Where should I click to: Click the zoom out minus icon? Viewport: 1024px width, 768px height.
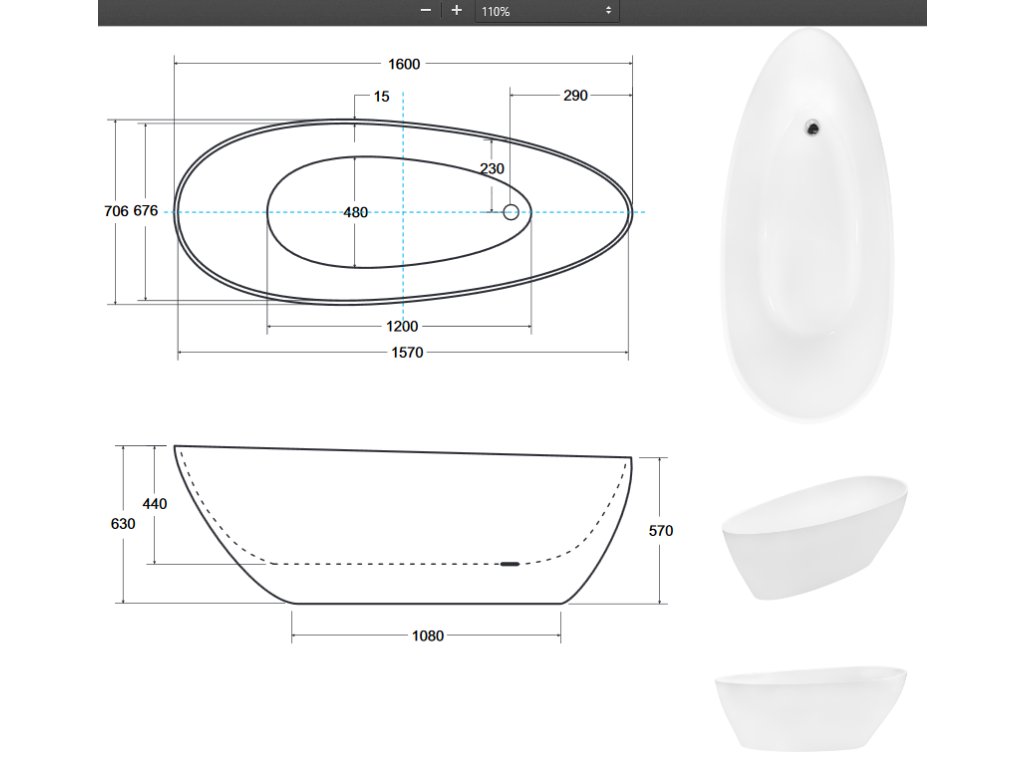(426, 10)
